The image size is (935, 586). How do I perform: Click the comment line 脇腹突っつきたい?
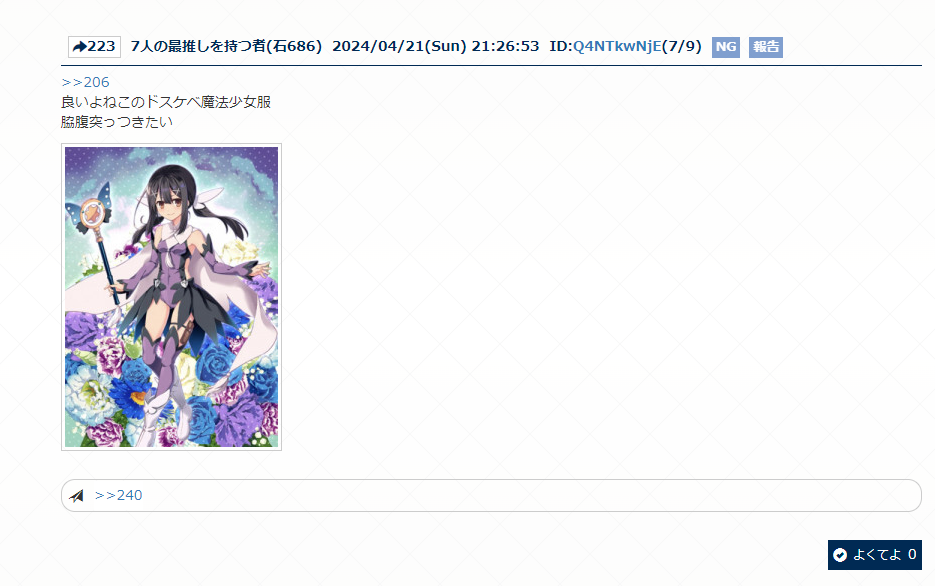tap(117, 122)
